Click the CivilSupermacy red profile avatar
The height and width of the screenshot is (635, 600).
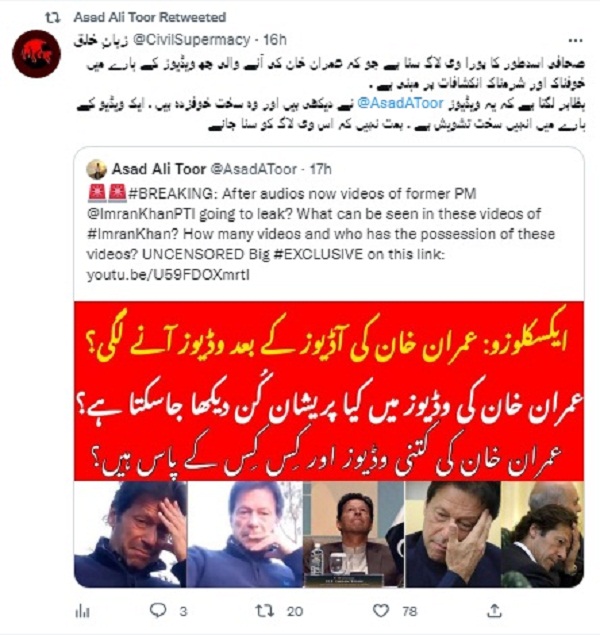pos(36,53)
